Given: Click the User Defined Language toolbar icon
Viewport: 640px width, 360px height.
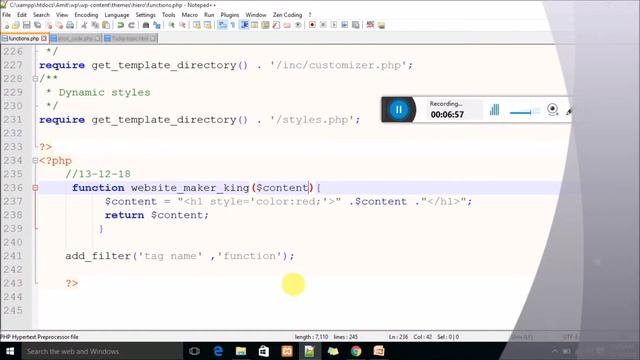Looking at the screenshot, I should [255, 25].
